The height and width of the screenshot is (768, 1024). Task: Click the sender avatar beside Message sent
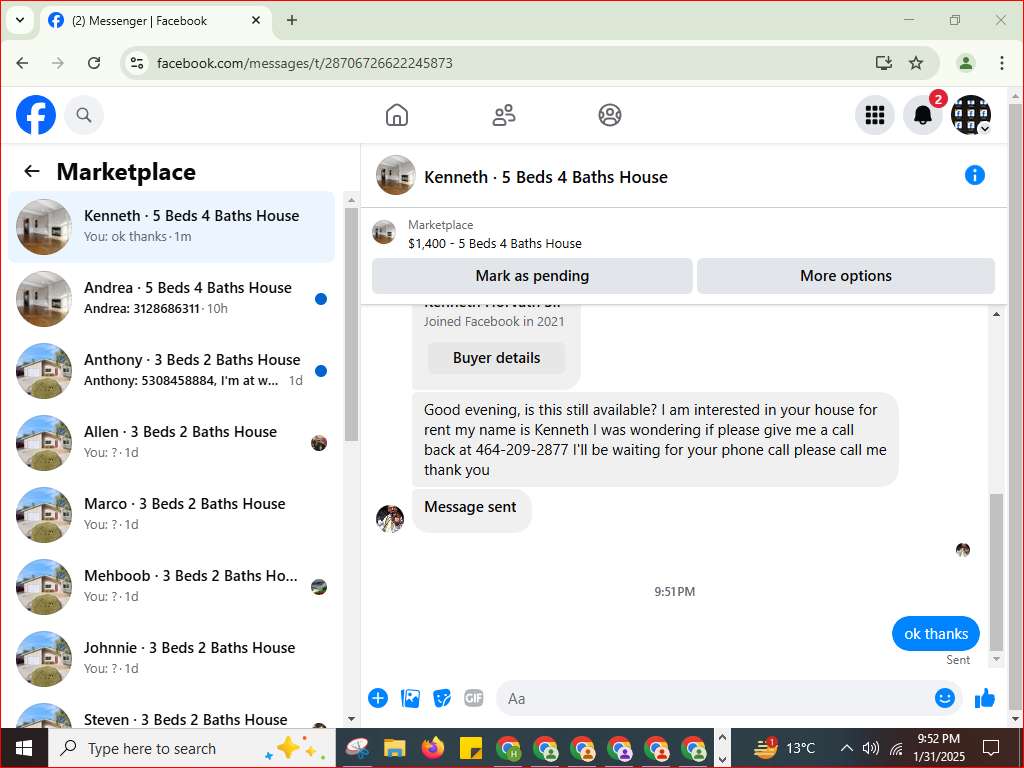pos(390,519)
